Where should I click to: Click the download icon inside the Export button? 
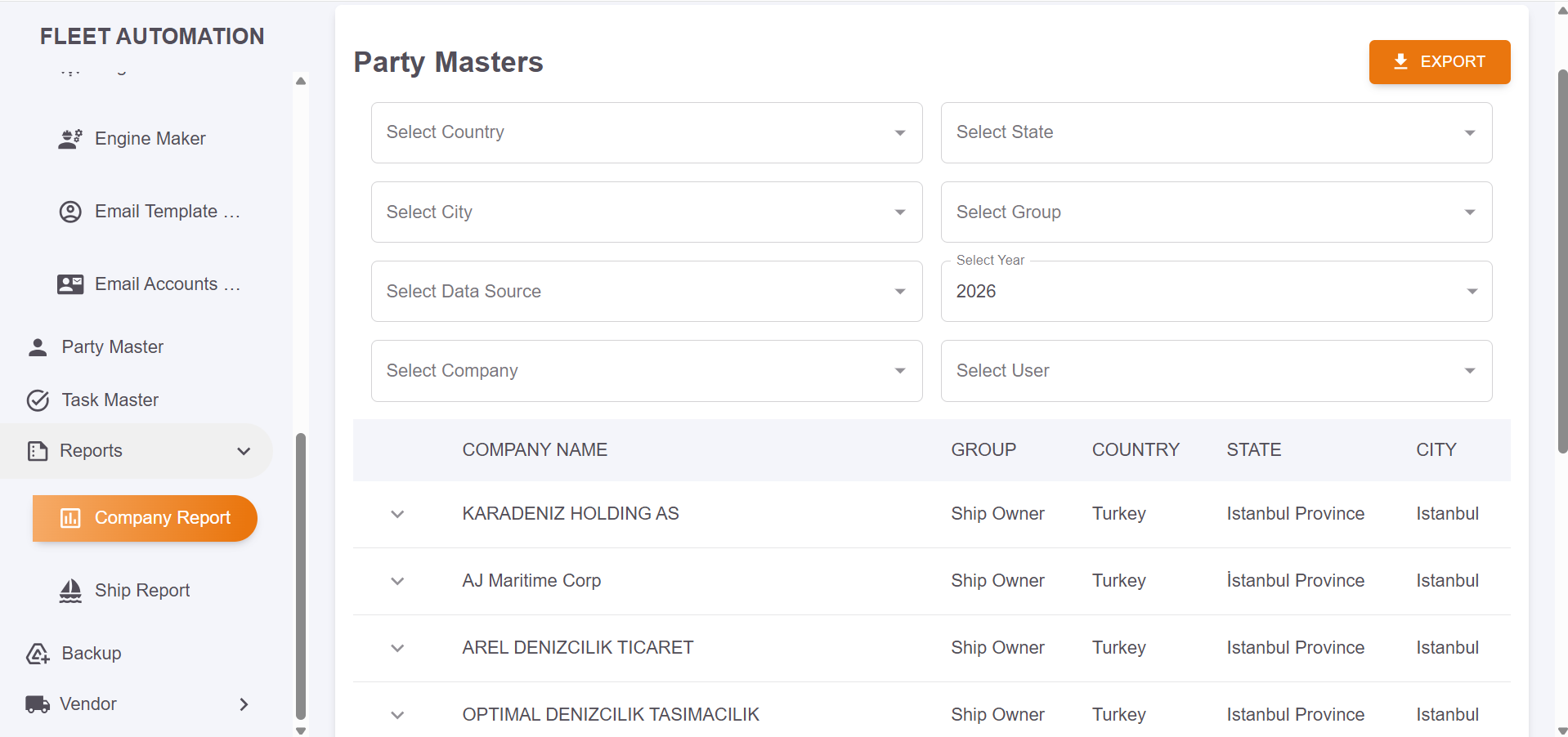[x=1400, y=61]
